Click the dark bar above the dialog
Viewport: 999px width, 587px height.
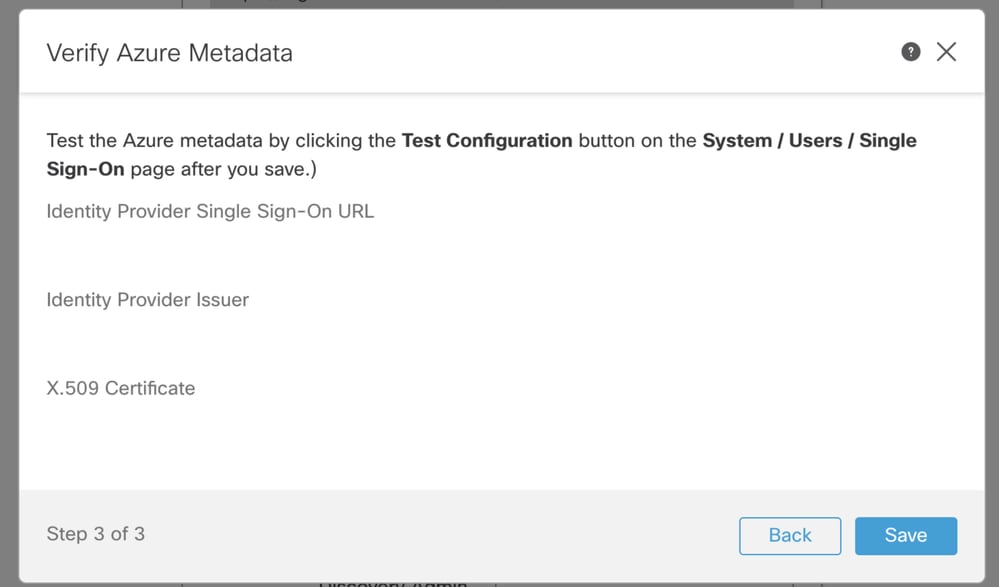coord(501,4)
